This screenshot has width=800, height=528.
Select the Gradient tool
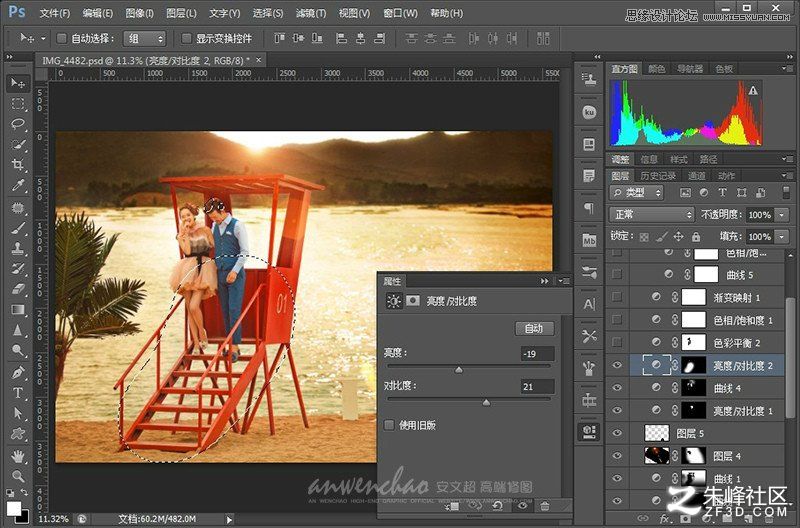18,310
